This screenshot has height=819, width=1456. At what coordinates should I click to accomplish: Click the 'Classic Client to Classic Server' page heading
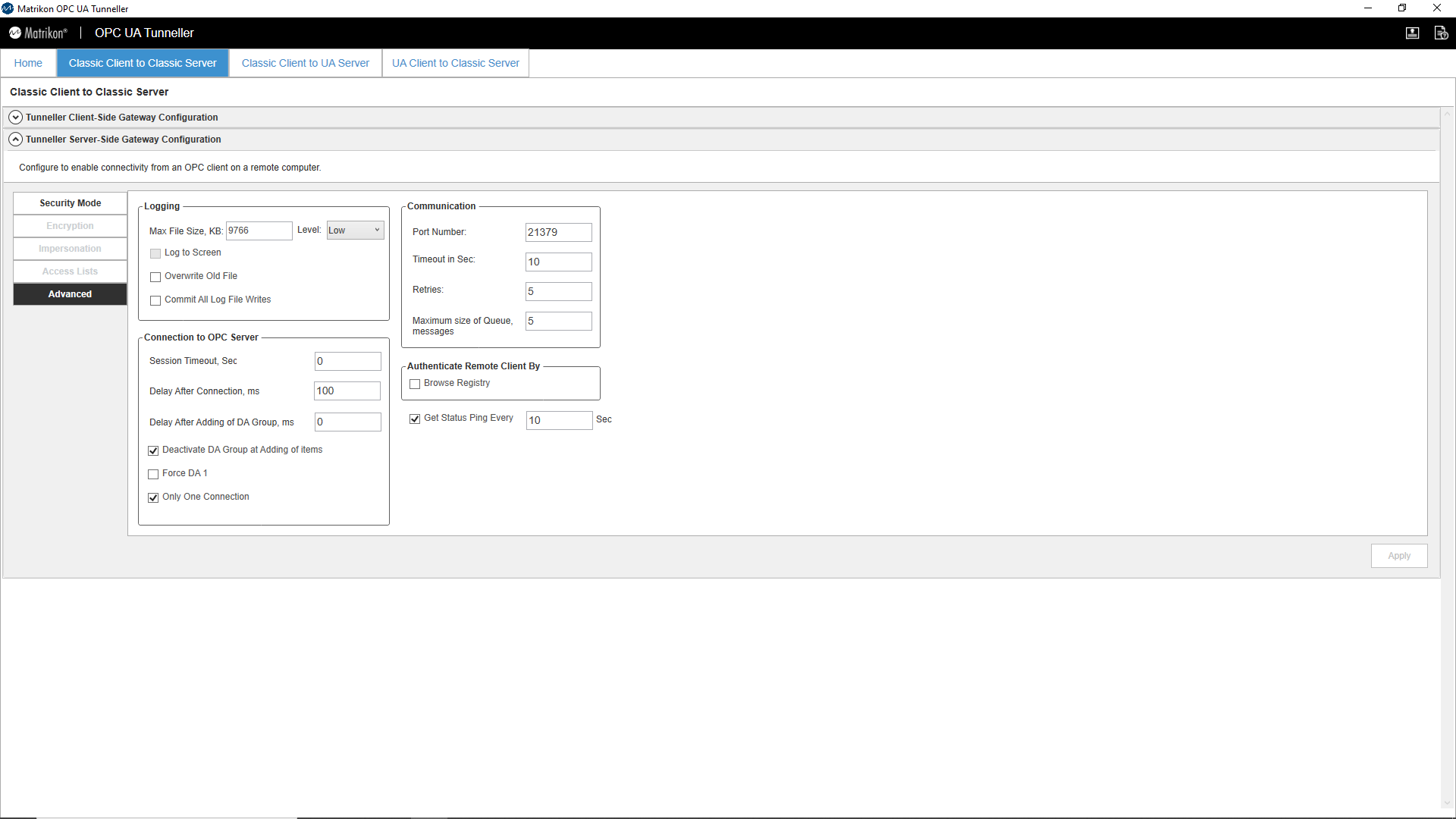pyautogui.click(x=89, y=92)
